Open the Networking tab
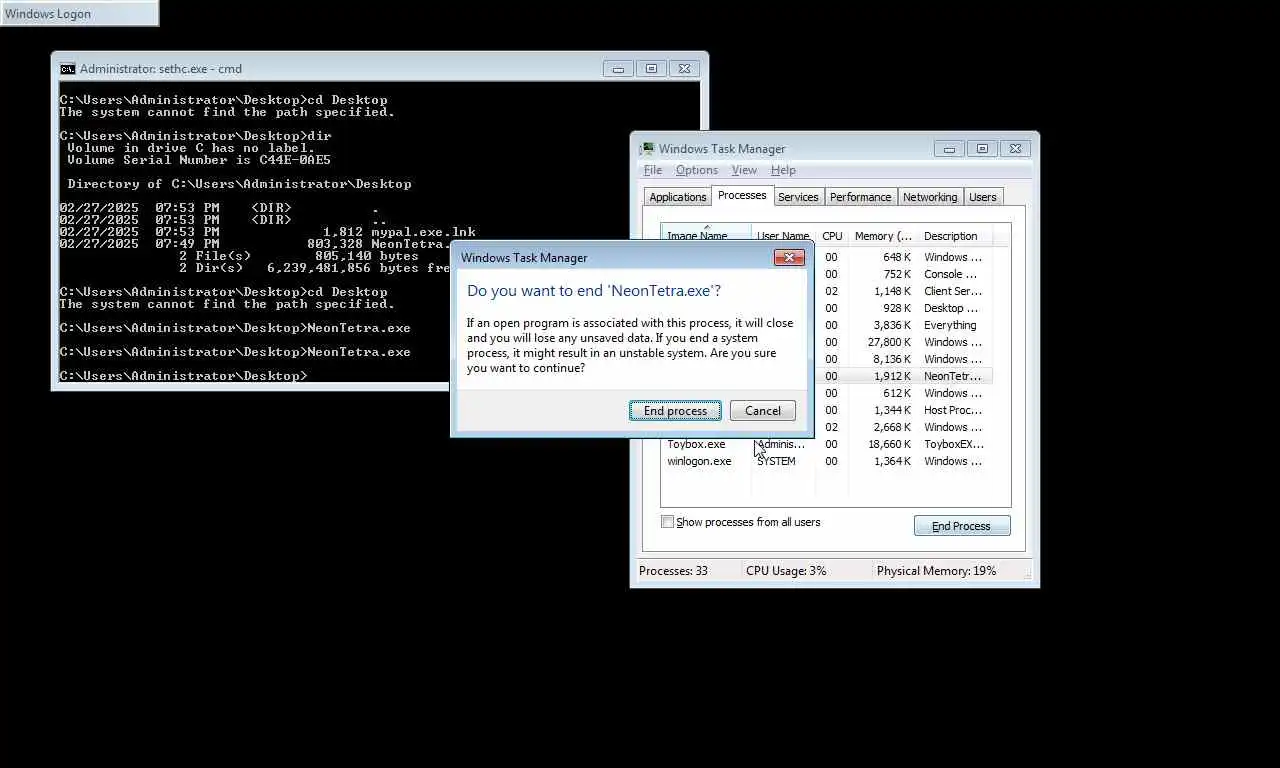The image size is (1280, 768). pyautogui.click(x=930, y=197)
